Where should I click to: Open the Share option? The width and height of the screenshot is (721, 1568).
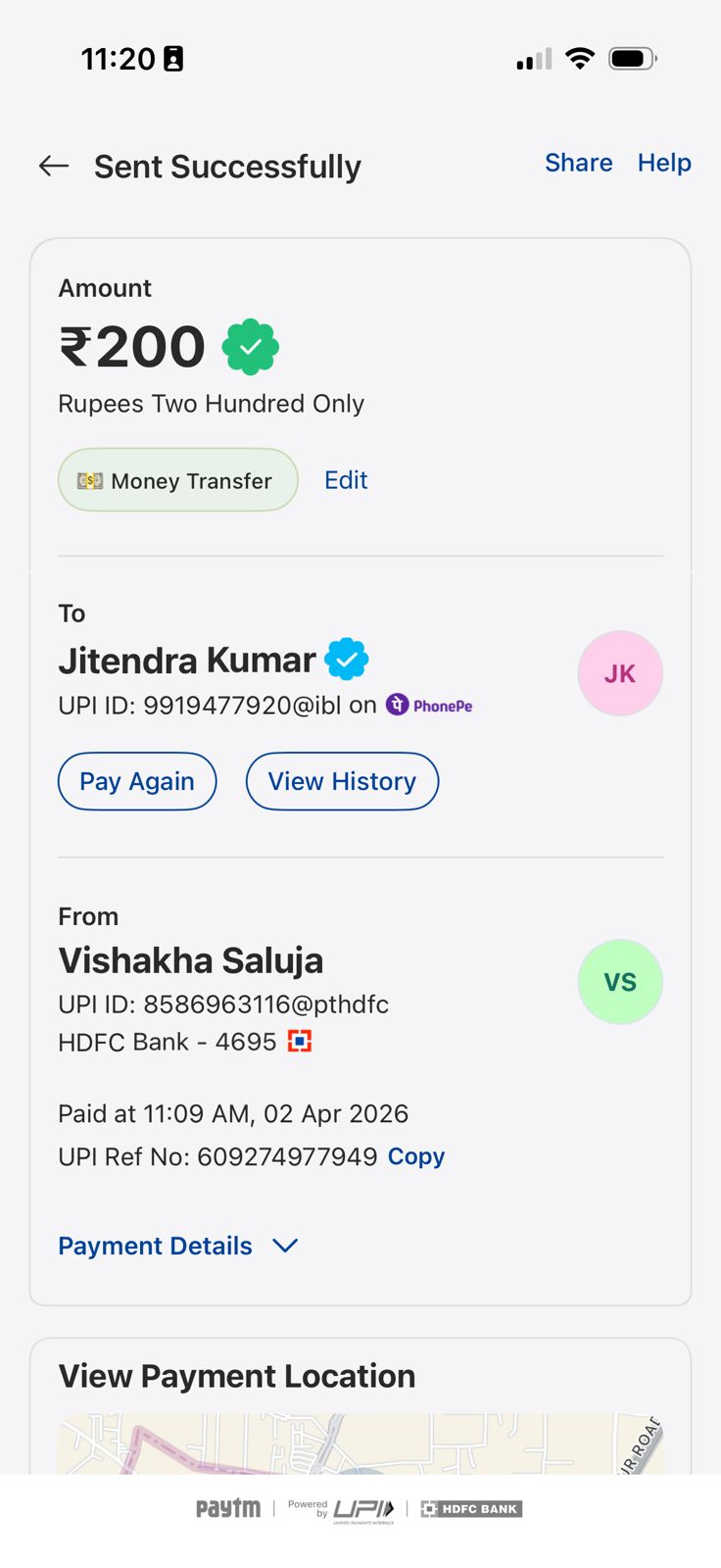[578, 163]
